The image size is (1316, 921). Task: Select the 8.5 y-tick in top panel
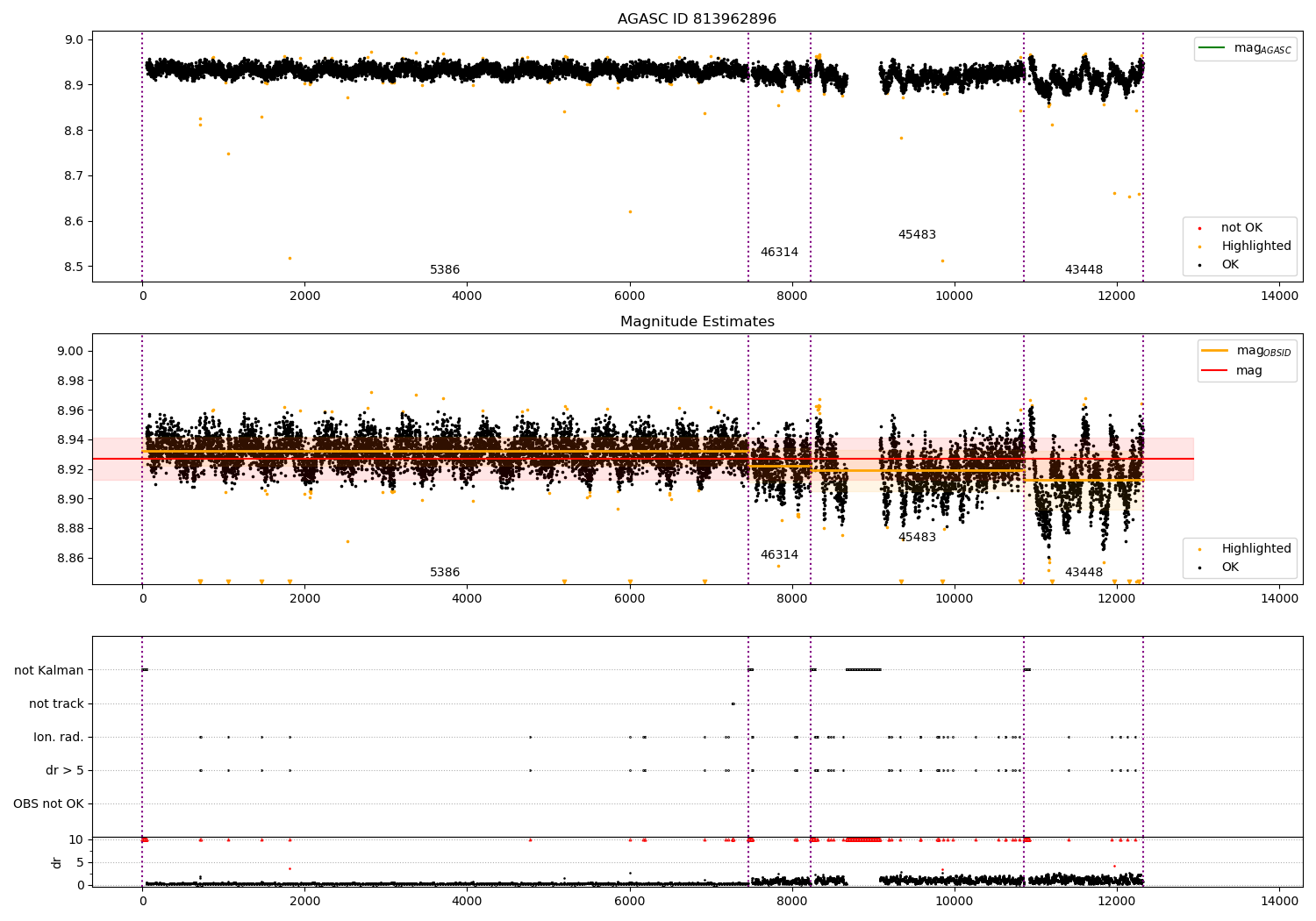(x=74, y=268)
